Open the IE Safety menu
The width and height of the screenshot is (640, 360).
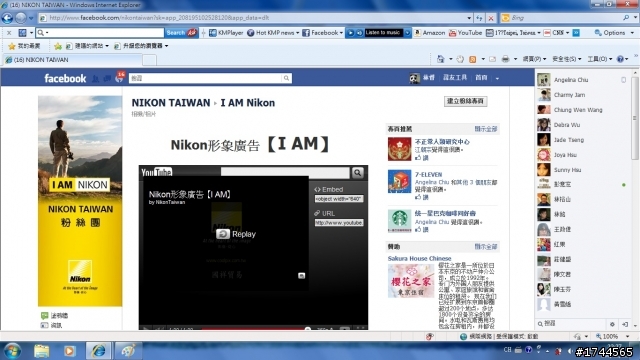point(567,59)
